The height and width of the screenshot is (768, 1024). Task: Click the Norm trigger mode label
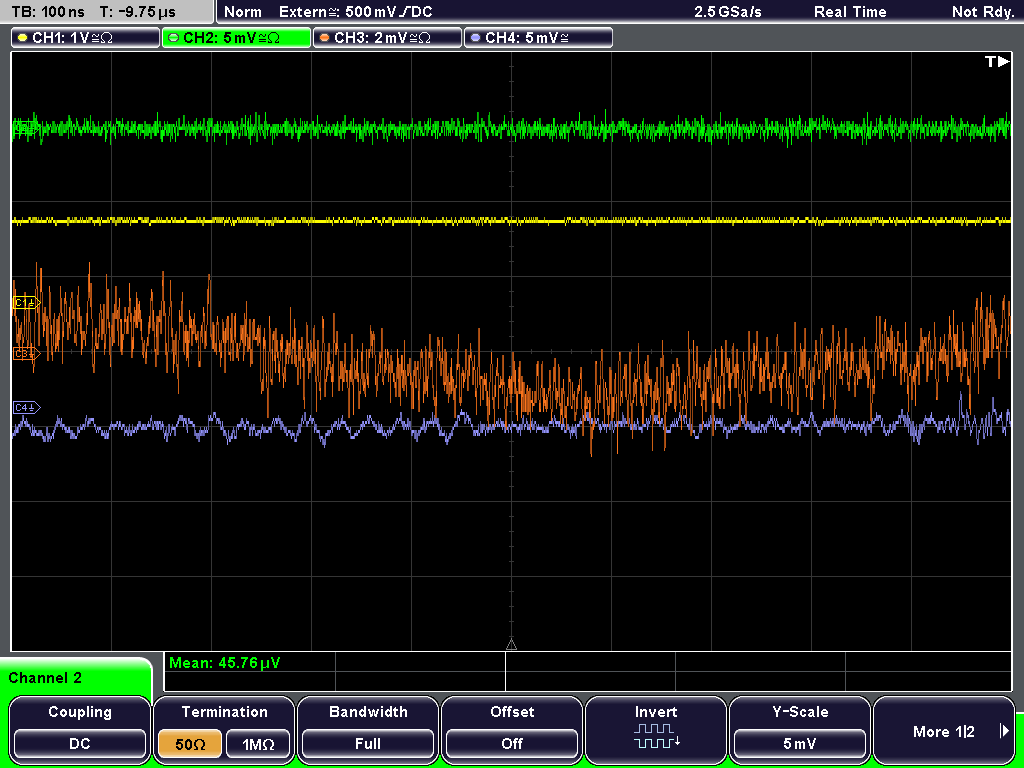tap(243, 12)
